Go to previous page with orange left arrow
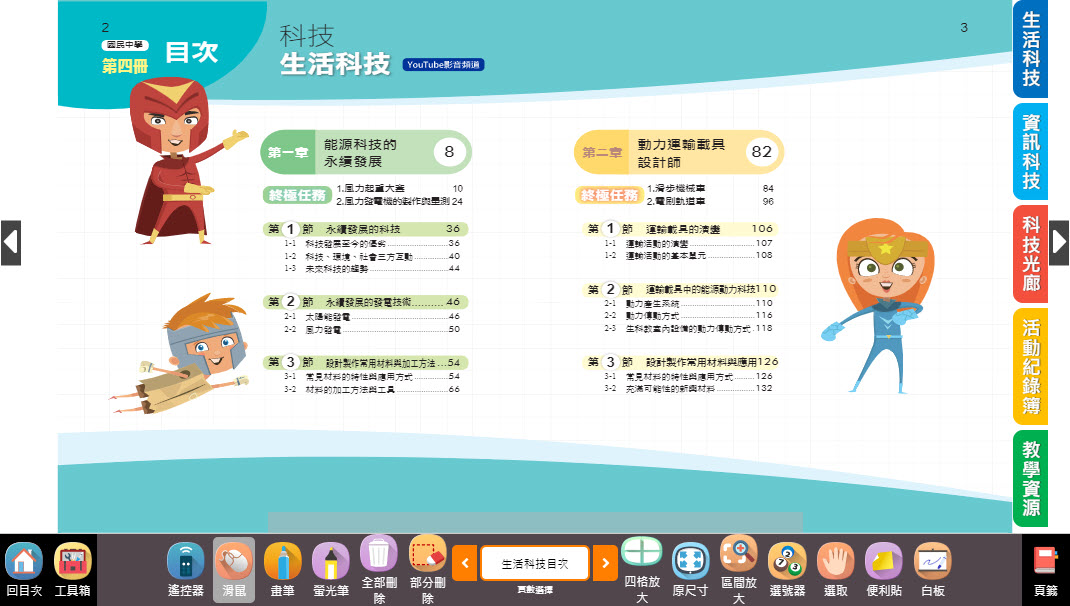Viewport: 1070px width, 606px height. 465,563
